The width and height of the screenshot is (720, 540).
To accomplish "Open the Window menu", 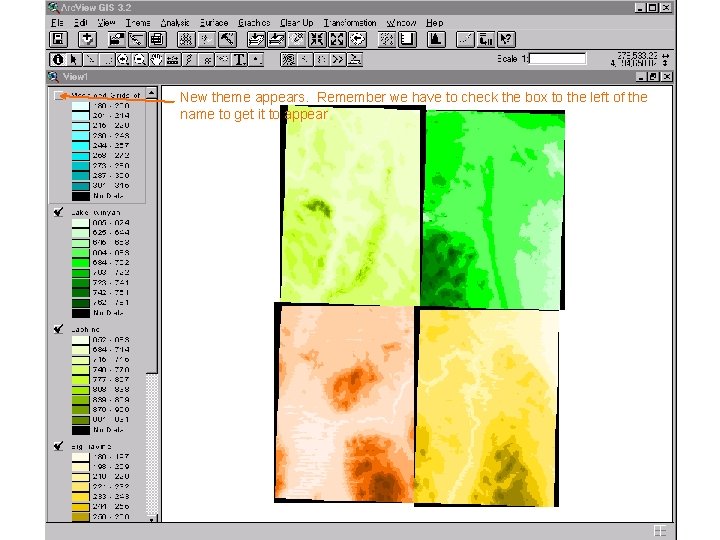I will pyautogui.click(x=401, y=23).
